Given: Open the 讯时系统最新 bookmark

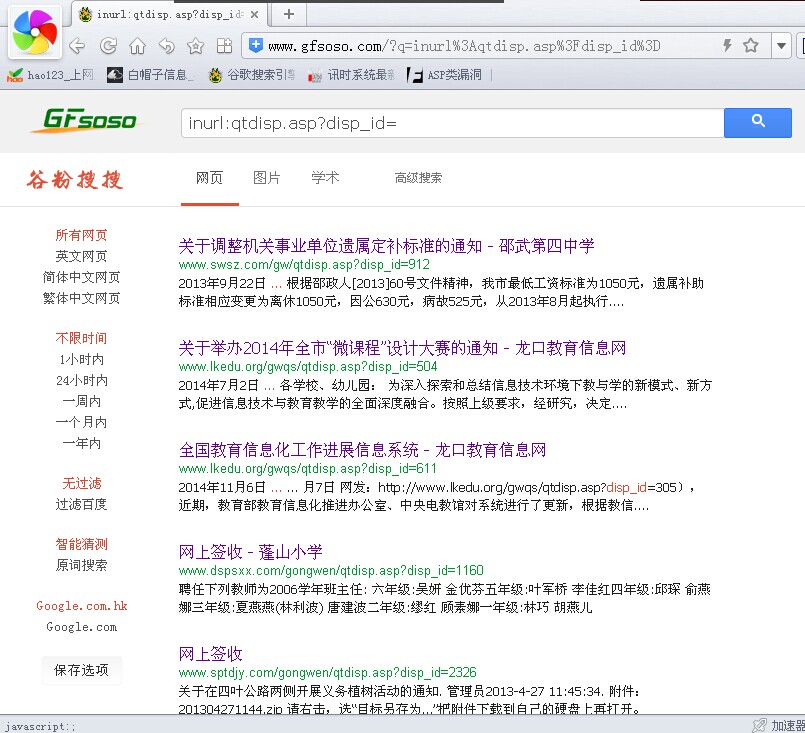Looking at the screenshot, I should tap(352, 75).
